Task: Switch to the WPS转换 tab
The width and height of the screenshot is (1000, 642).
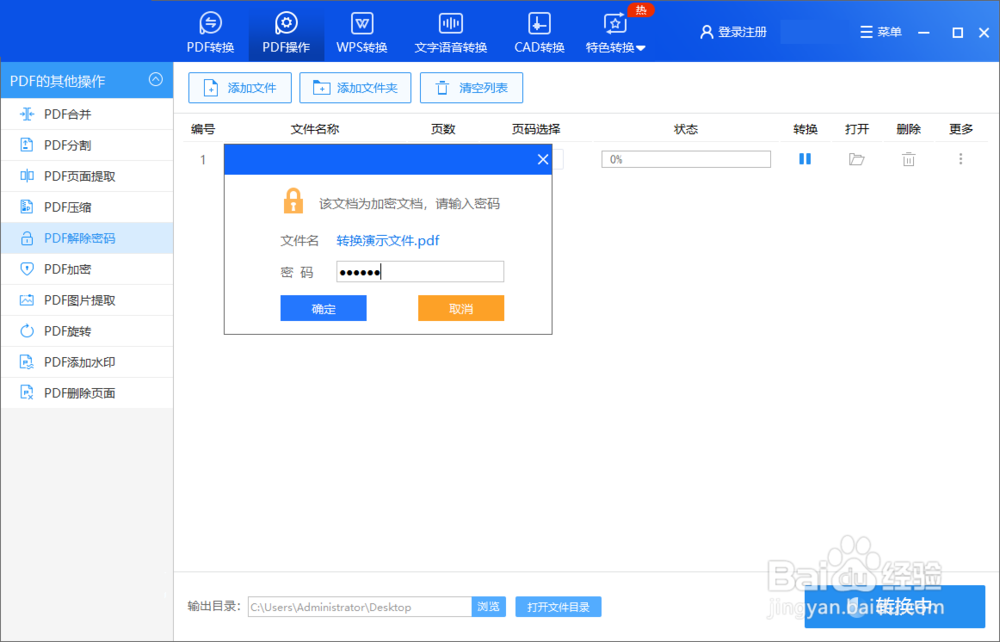Action: pos(362,31)
